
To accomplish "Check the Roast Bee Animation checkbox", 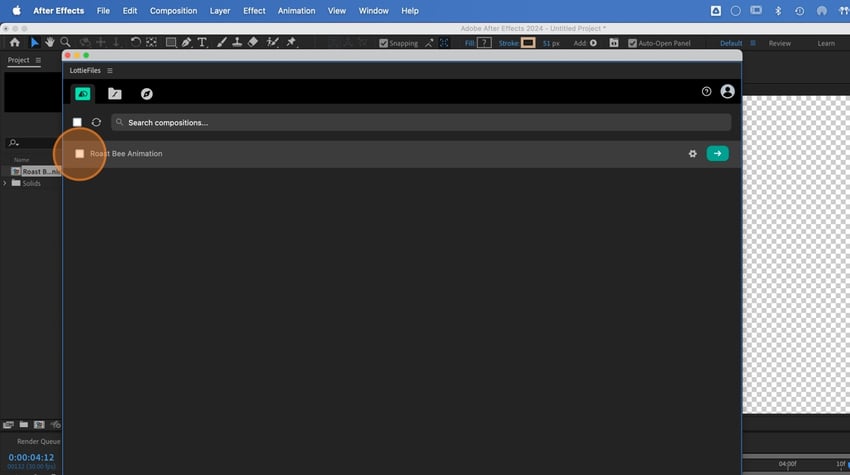I will [80, 154].
